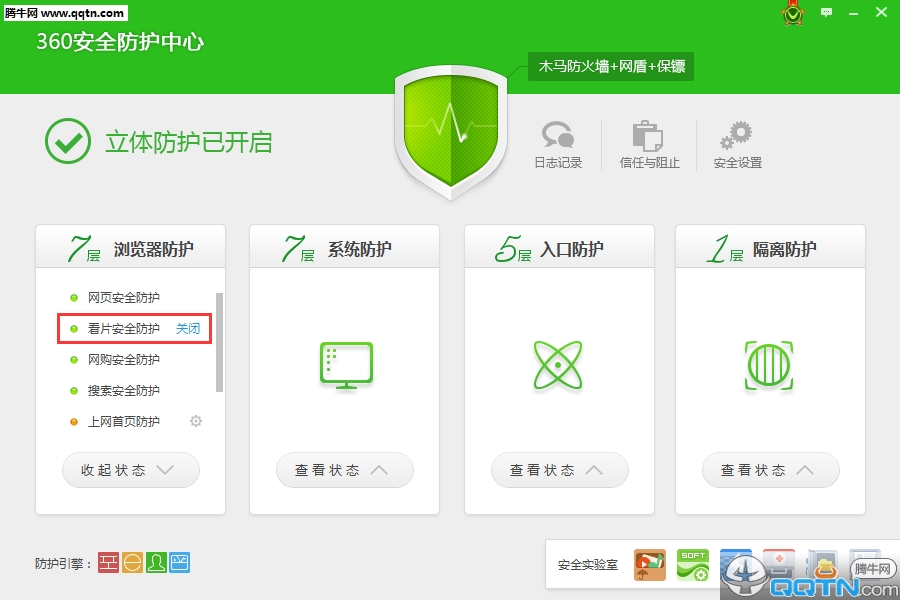Screen dimensions: 900x600
Task: Open the gear beside 上网首页防护
Action: tap(196, 421)
